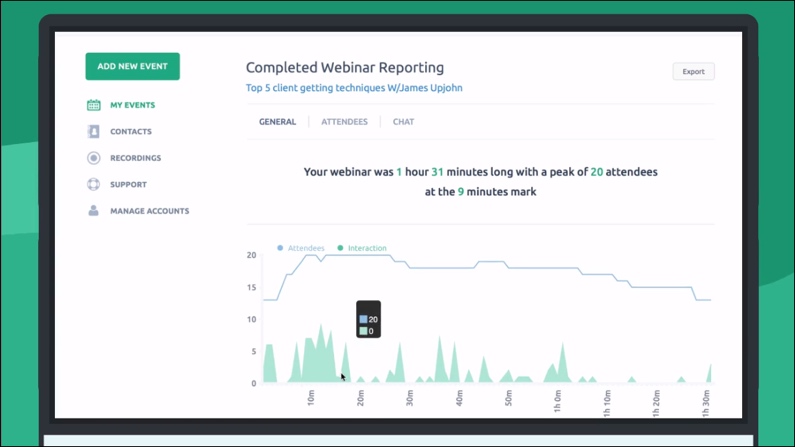
Task: Click the Manage Accounts person icon
Action: pyautogui.click(x=93, y=210)
